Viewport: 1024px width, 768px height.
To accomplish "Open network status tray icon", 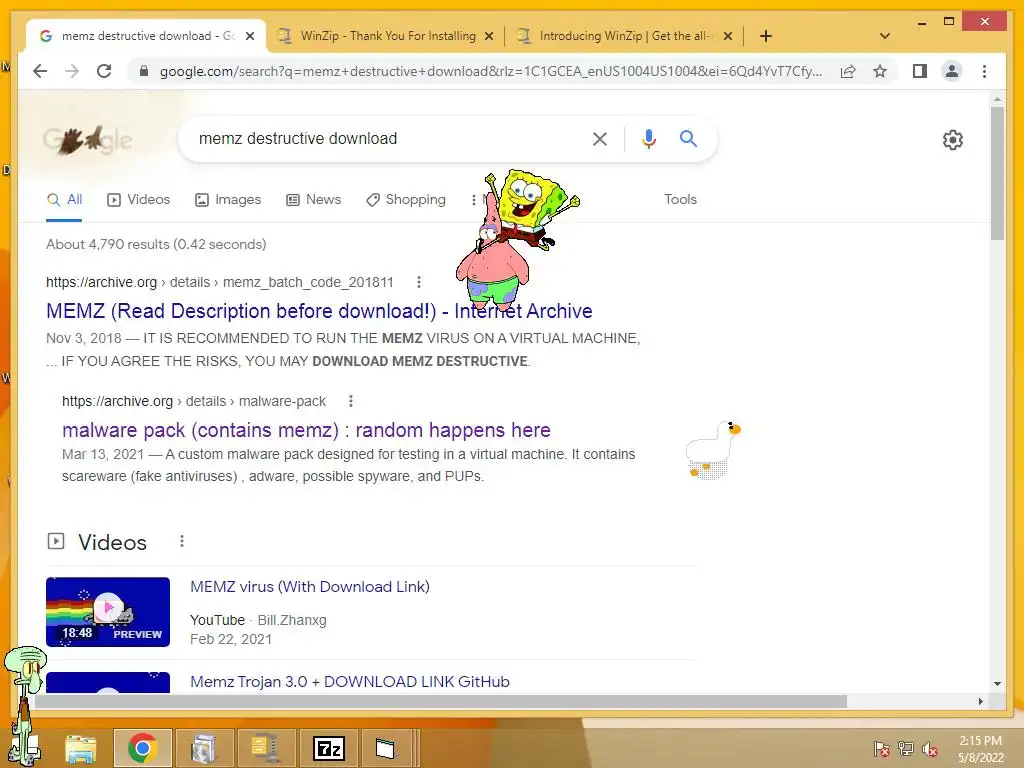I will pos(906,748).
